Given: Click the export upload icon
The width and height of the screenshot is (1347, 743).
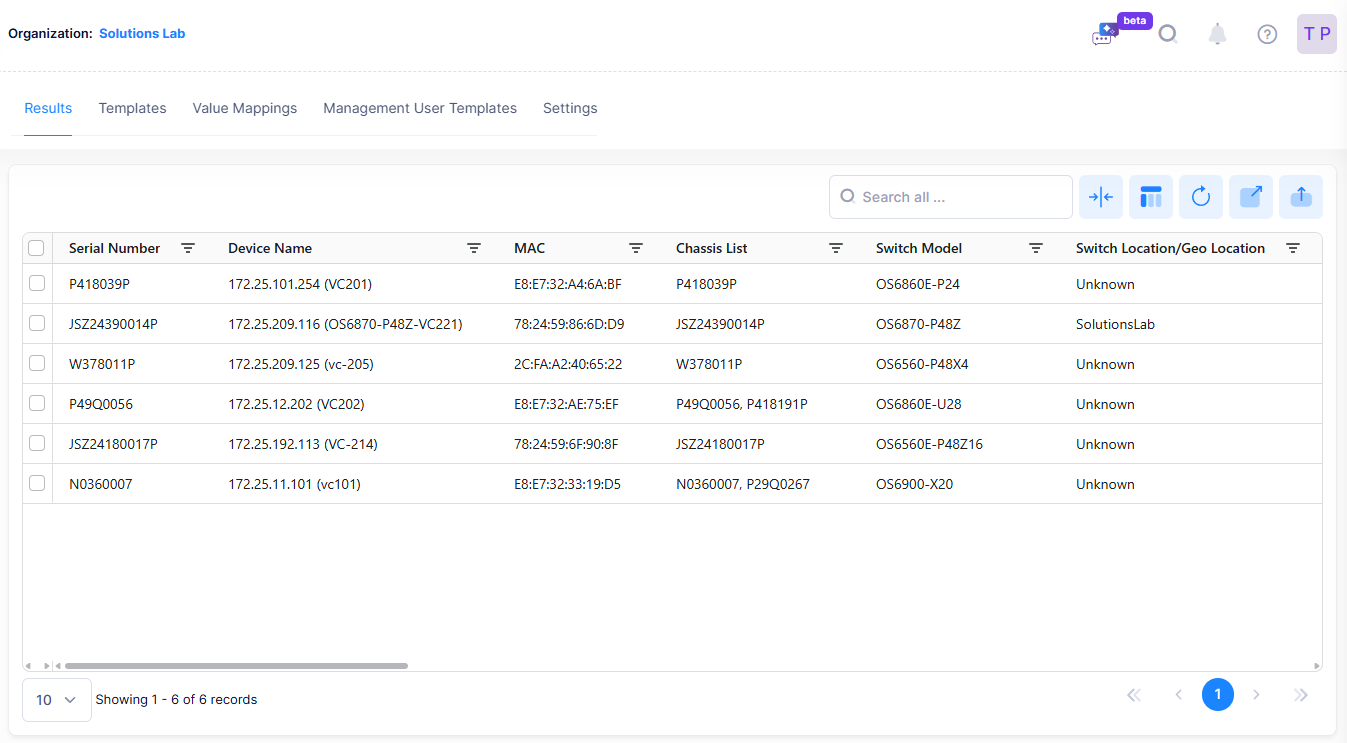Looking at the screenshot, I should coord(1301,197).
